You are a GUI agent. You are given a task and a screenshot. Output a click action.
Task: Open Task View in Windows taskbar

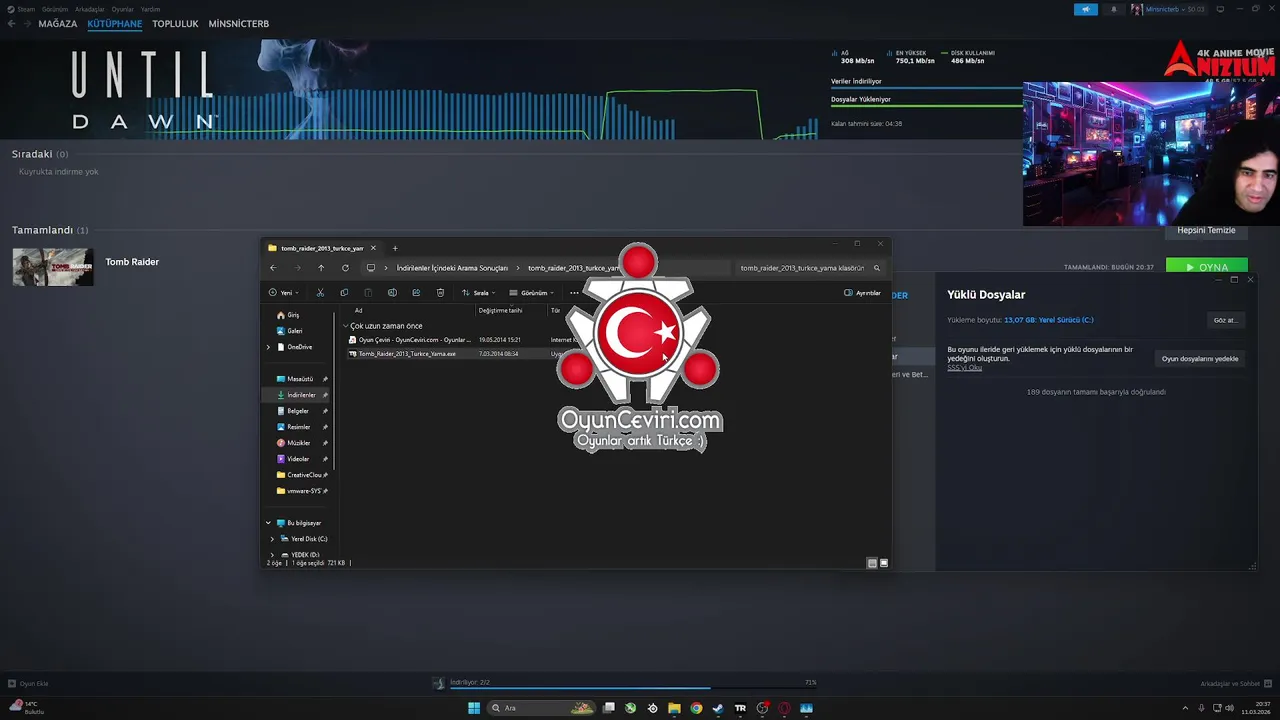(608, 708)
